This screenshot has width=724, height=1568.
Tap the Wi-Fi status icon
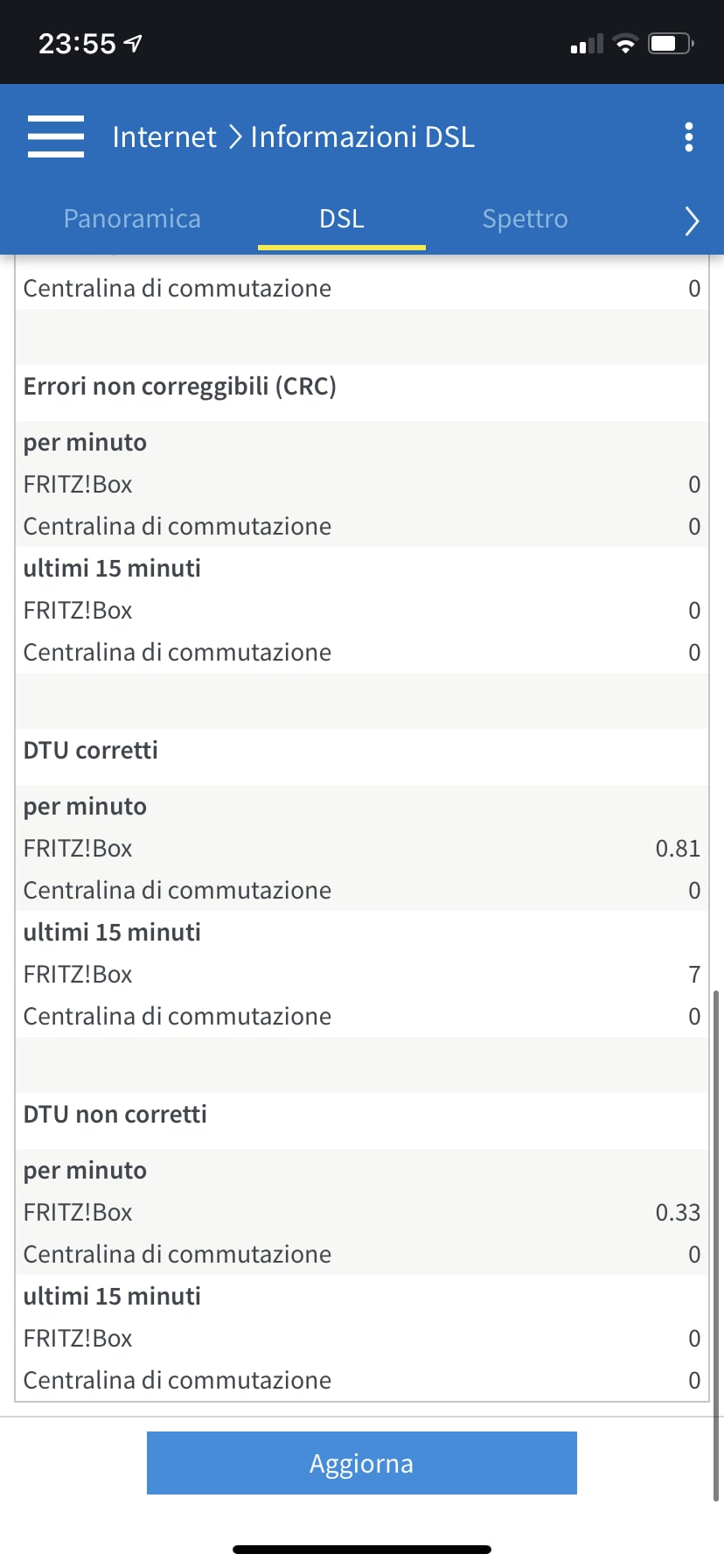click(625, 44)
